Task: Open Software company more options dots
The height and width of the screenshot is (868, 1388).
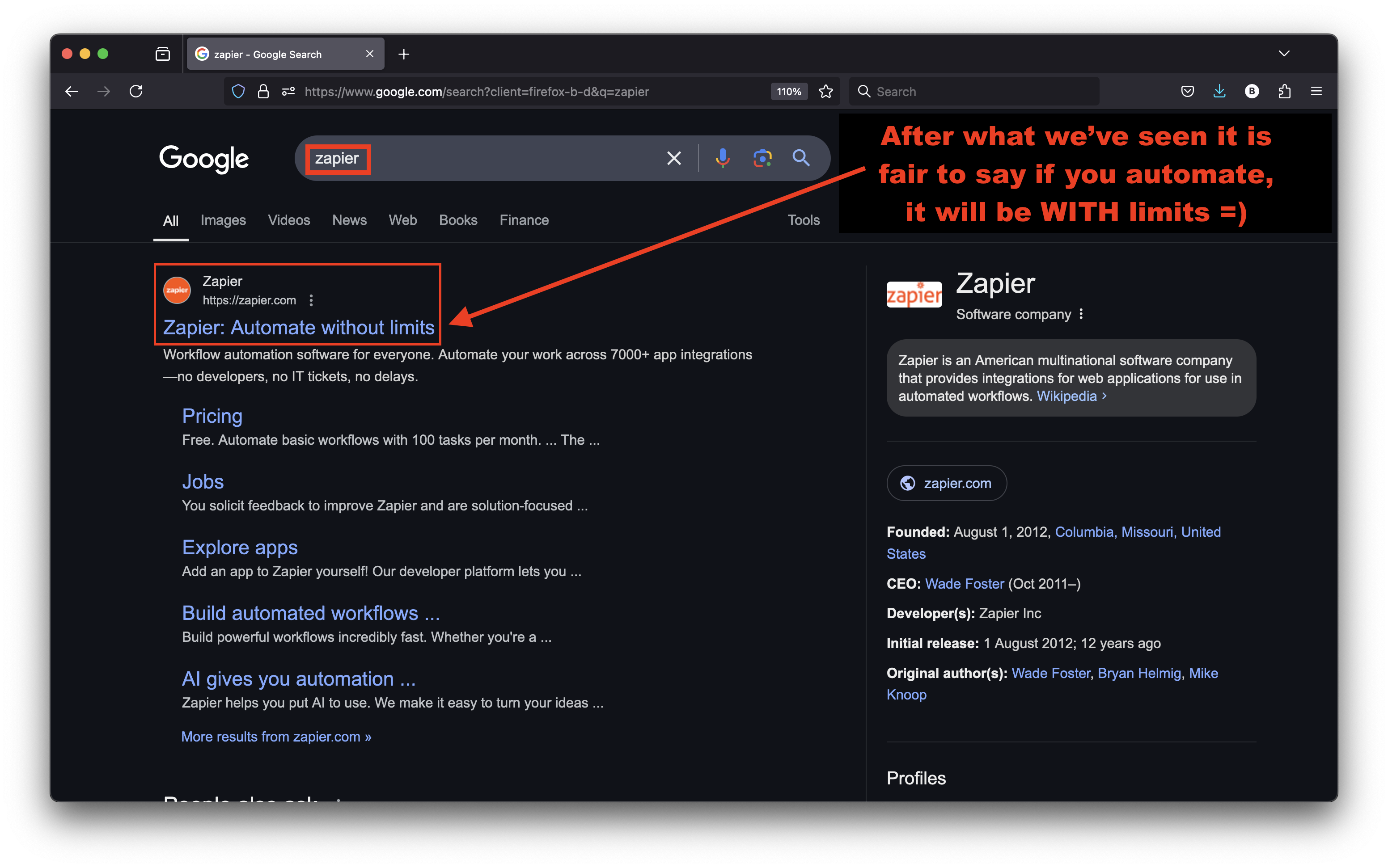Action: [1081, 314]
